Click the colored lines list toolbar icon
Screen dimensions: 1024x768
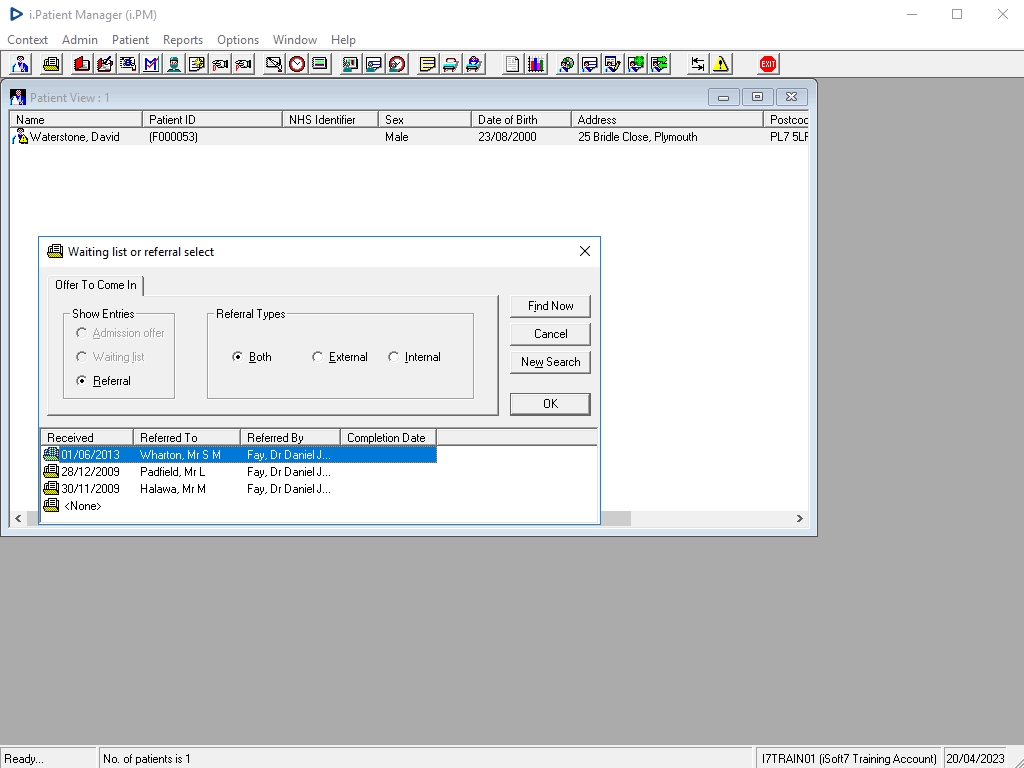[320, 64]
